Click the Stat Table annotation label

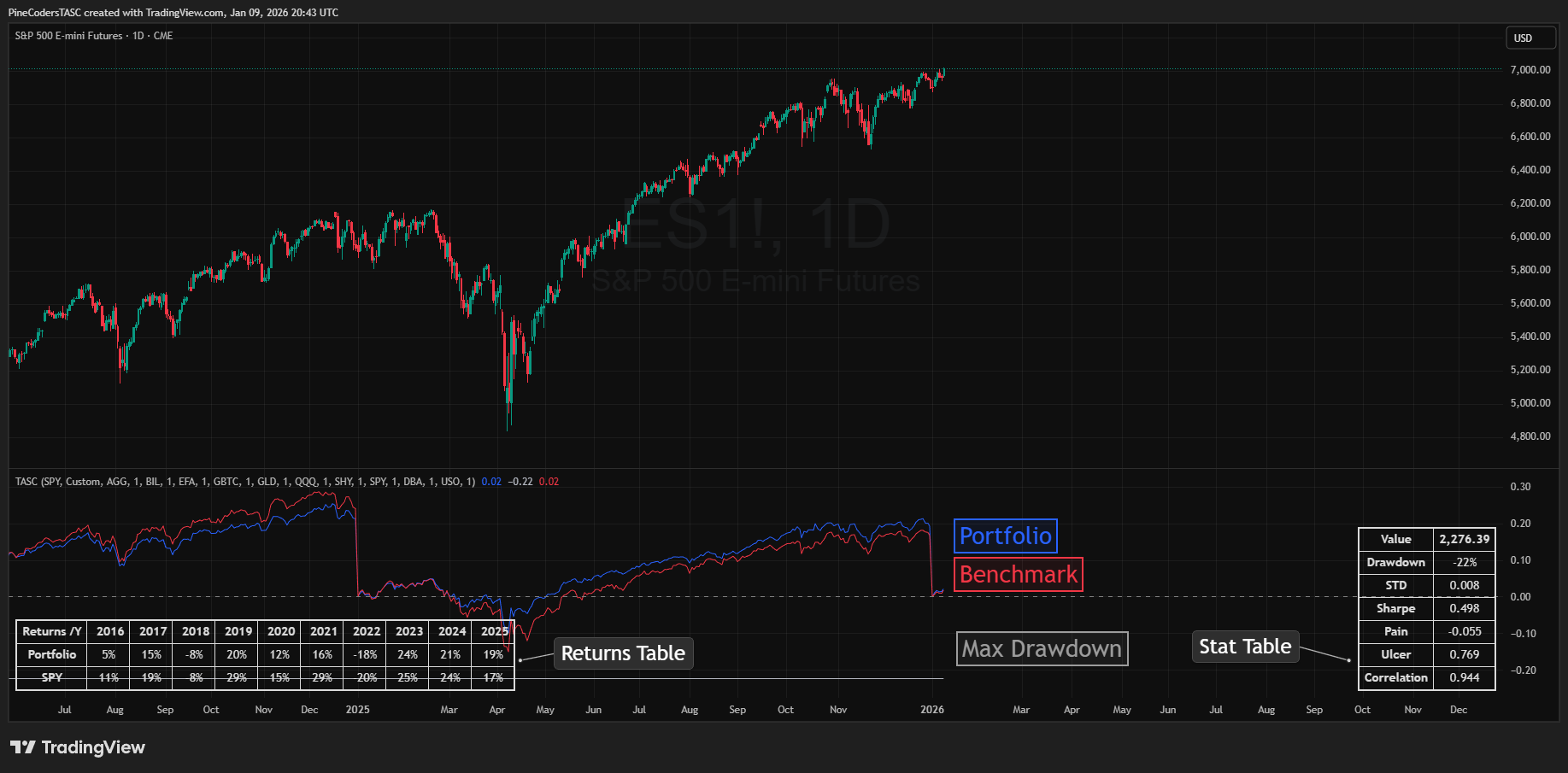1245,647
